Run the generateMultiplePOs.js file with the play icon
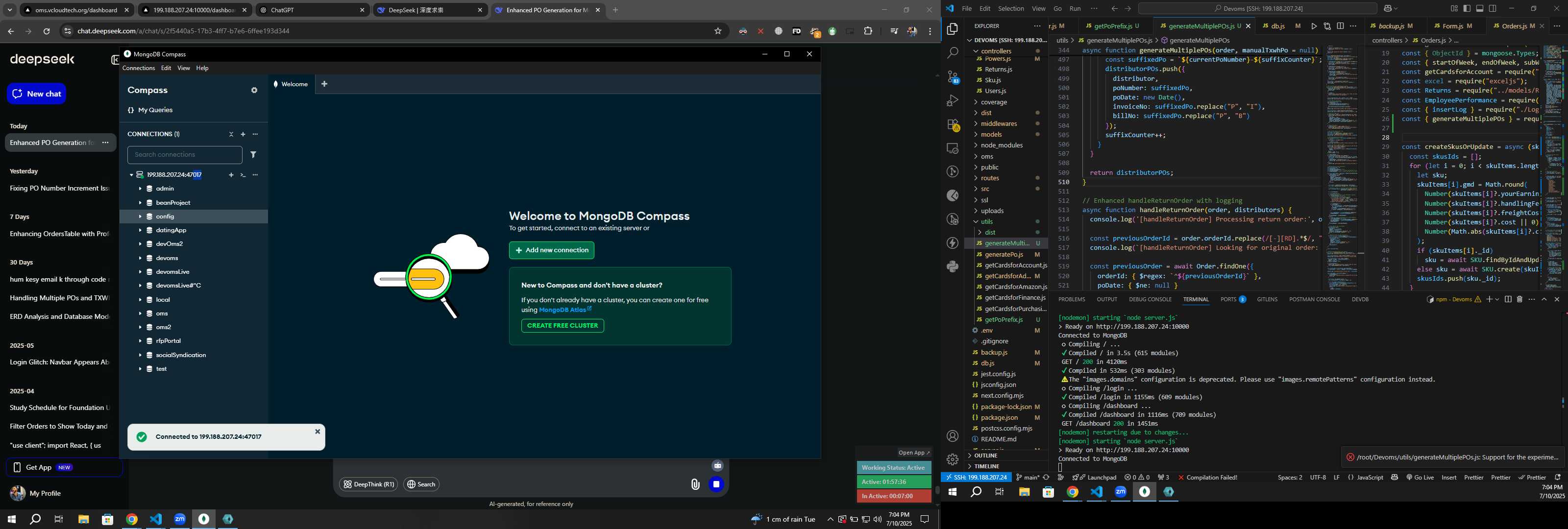Image resolution: width=1568 pixels, height=529 pixels. coord(1314,26)
